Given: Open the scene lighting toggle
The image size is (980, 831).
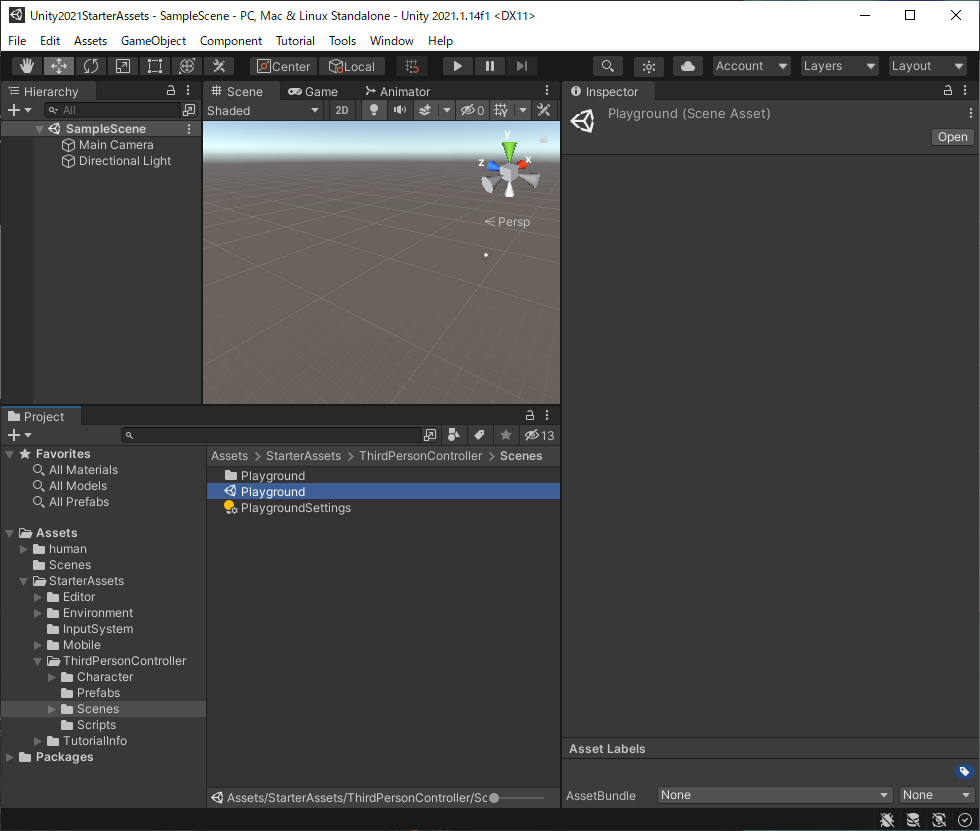Looking at the screenshot, I should coord(373,110).
